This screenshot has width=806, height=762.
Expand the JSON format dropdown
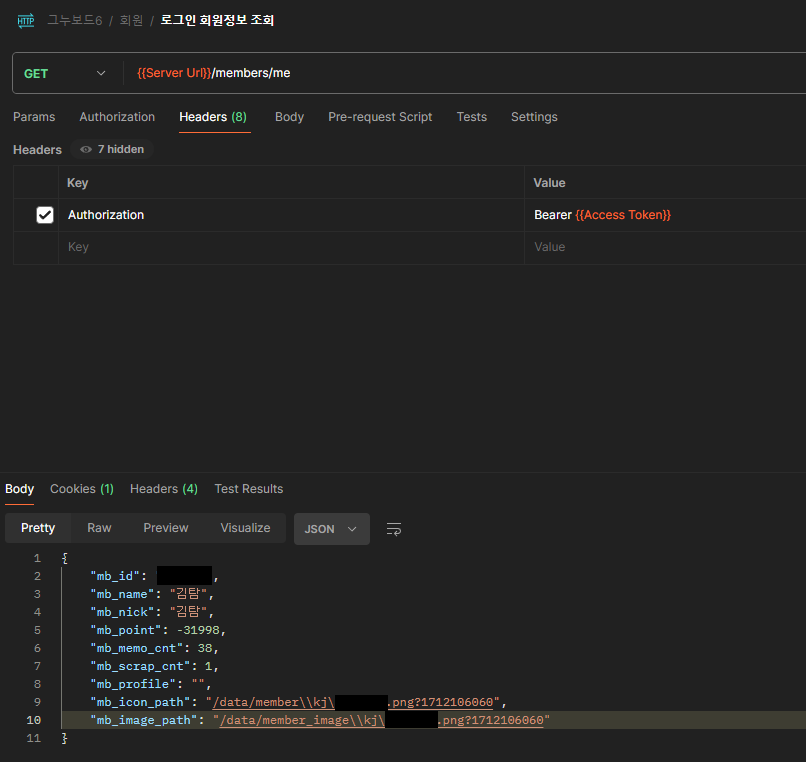[x=331, y=529]
